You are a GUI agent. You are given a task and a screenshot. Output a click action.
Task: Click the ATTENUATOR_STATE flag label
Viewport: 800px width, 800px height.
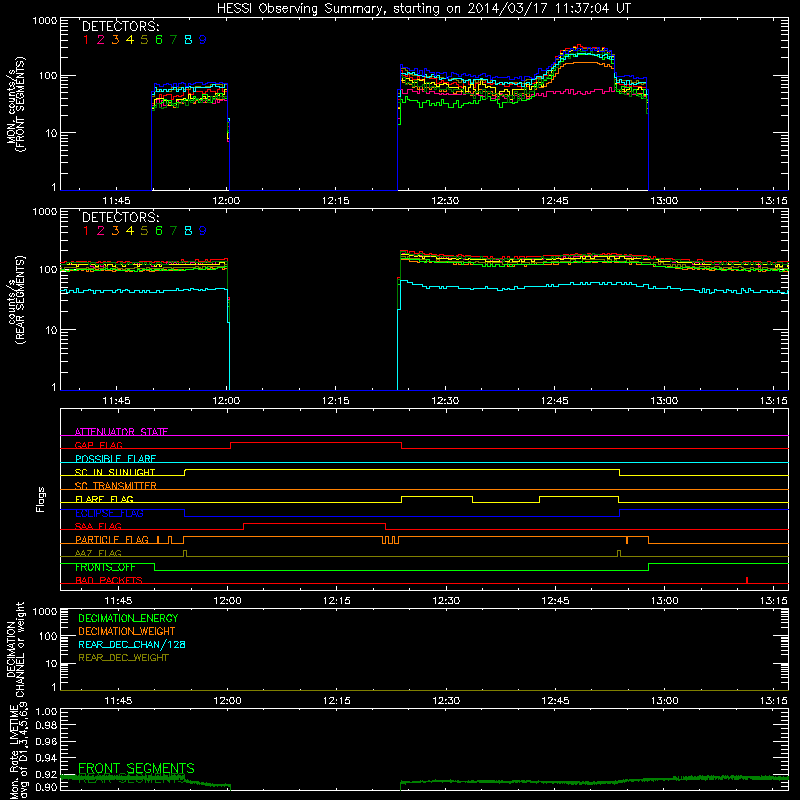pos(121,432)
